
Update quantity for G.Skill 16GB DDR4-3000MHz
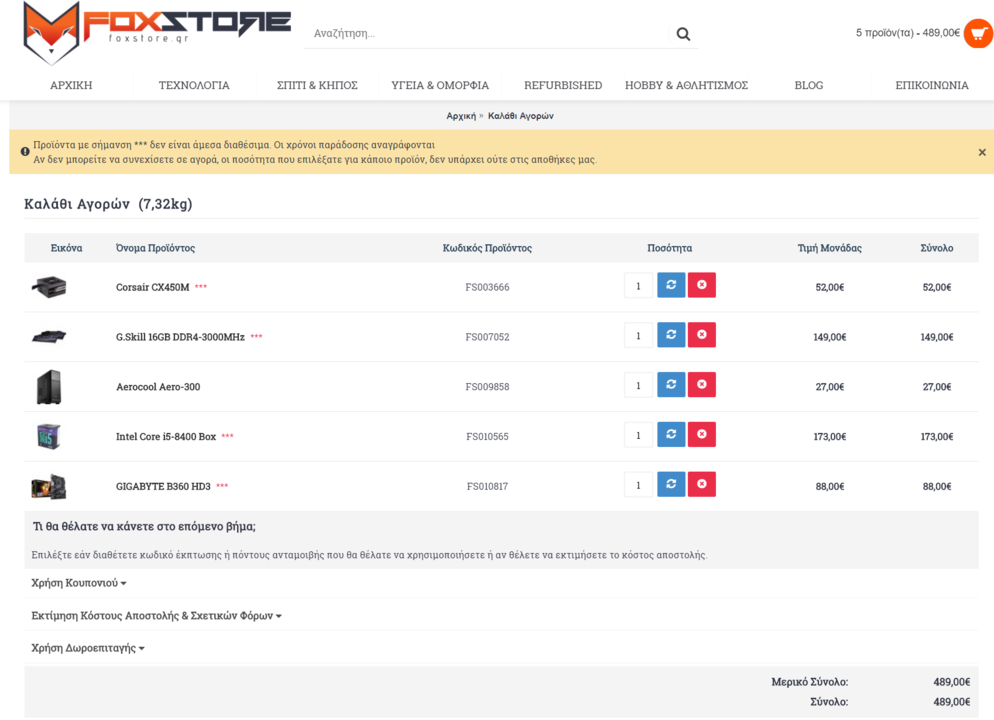671,335
